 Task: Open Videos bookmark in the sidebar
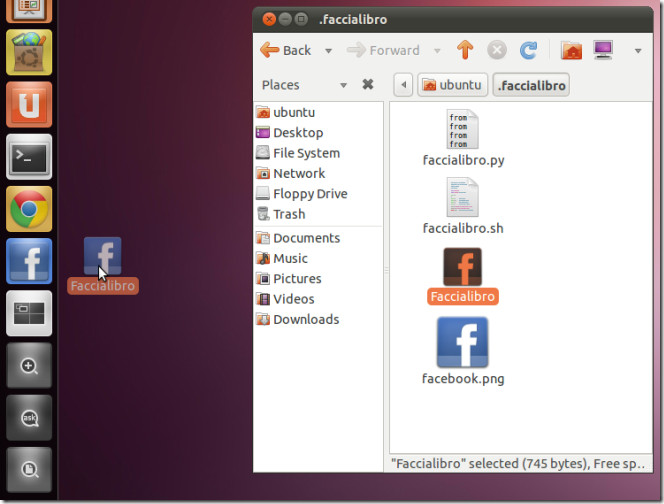318,299
